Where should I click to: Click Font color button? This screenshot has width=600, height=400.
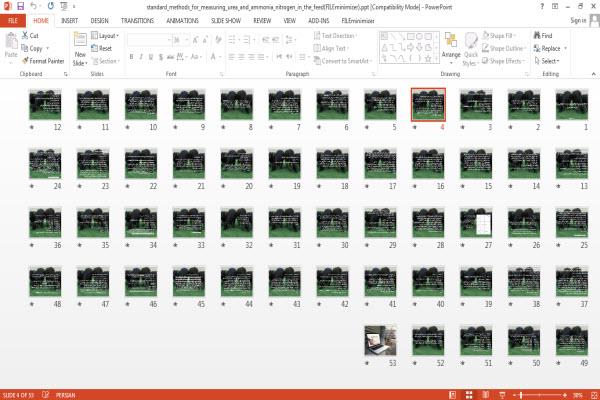(214, 57)
